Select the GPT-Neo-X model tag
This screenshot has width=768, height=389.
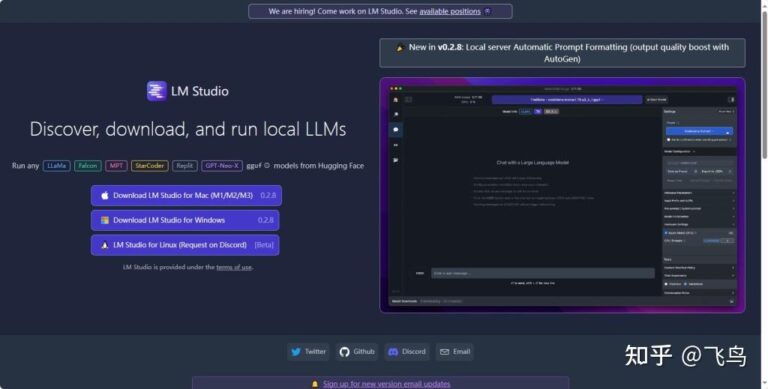[222, 166]
